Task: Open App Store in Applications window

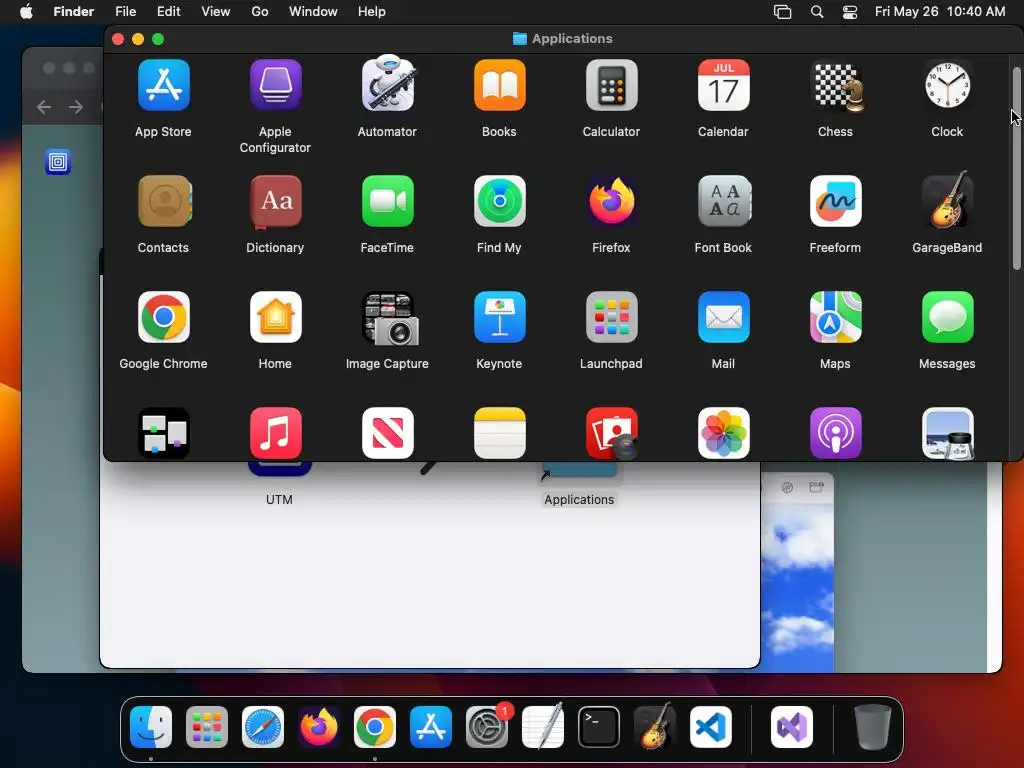Action: (163, 86)
